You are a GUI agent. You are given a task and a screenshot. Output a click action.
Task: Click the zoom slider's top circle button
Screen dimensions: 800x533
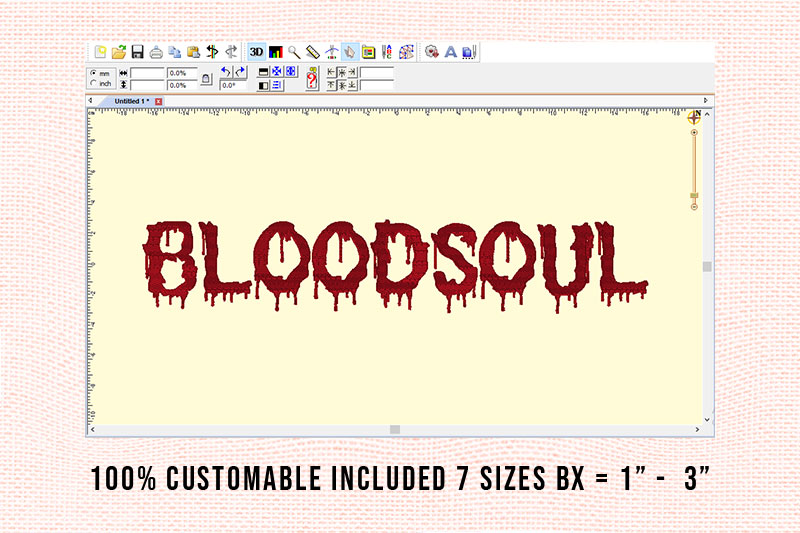pos(694,133)
